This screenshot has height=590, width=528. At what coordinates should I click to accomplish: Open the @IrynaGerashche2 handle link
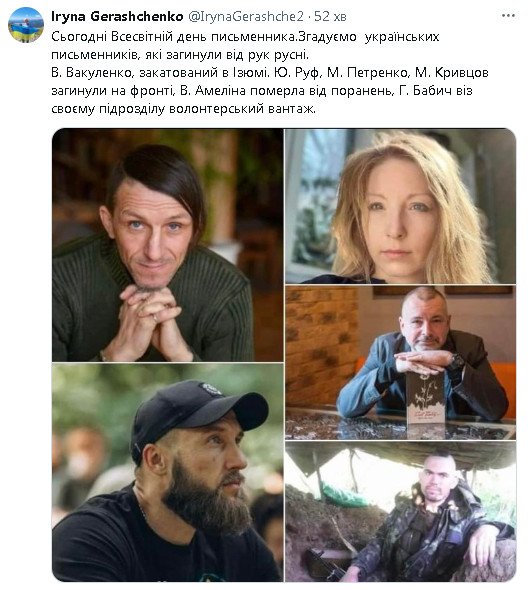click(x=245, y=16)
